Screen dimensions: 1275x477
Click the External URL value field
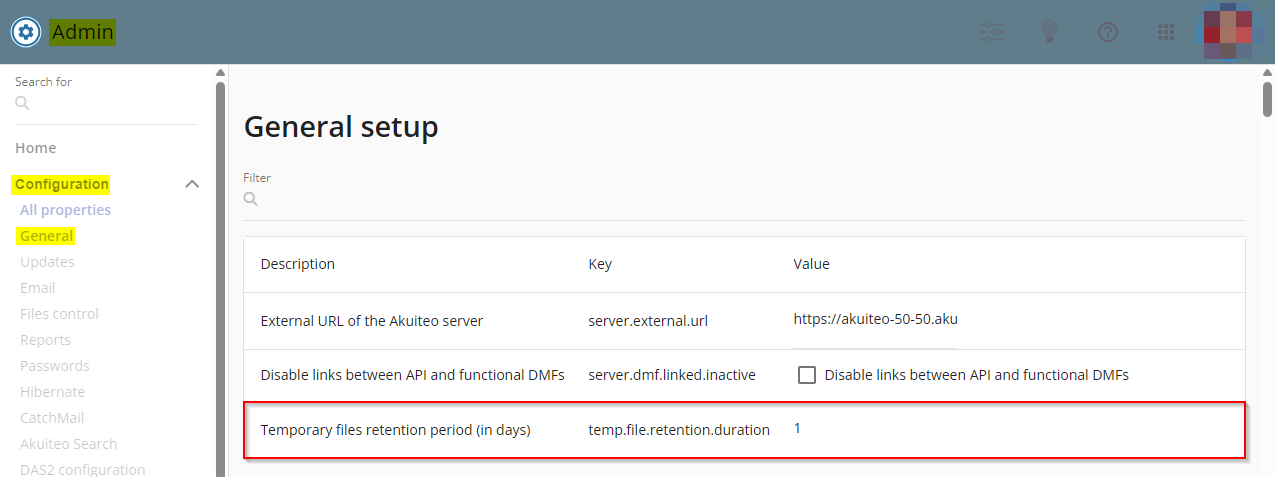(874, 320)
